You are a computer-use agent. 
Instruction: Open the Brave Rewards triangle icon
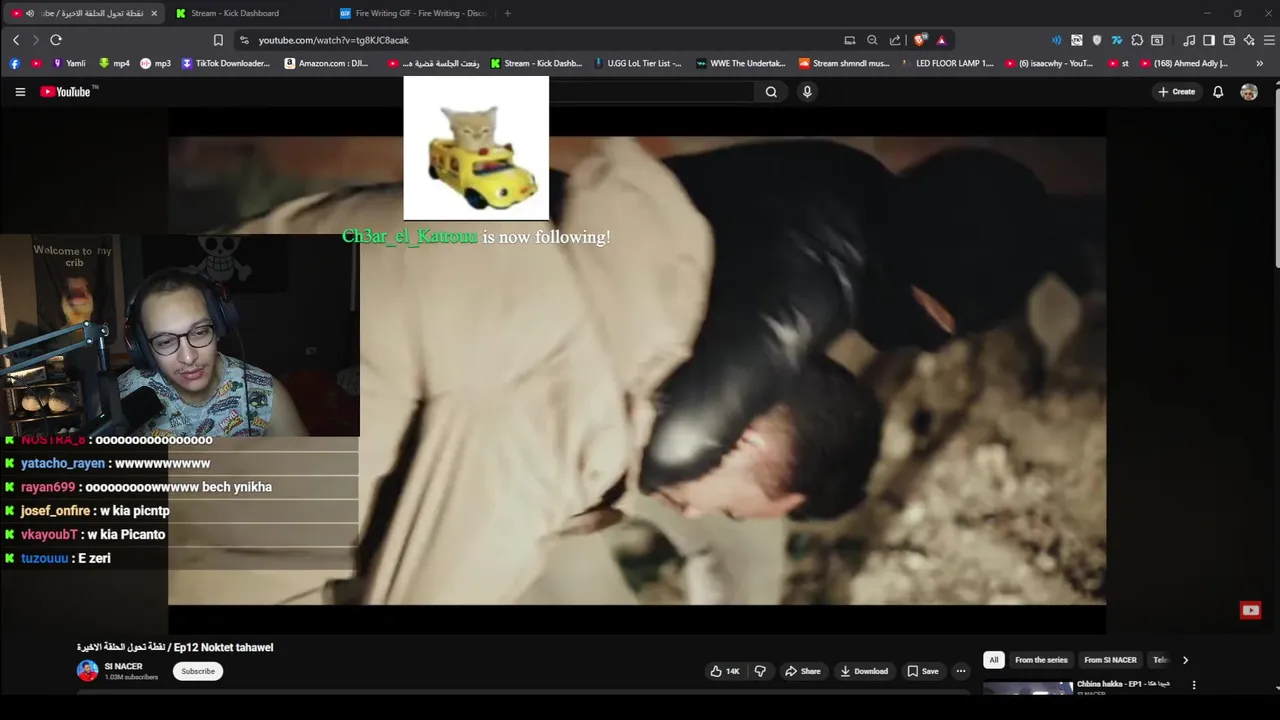(941, 40)
